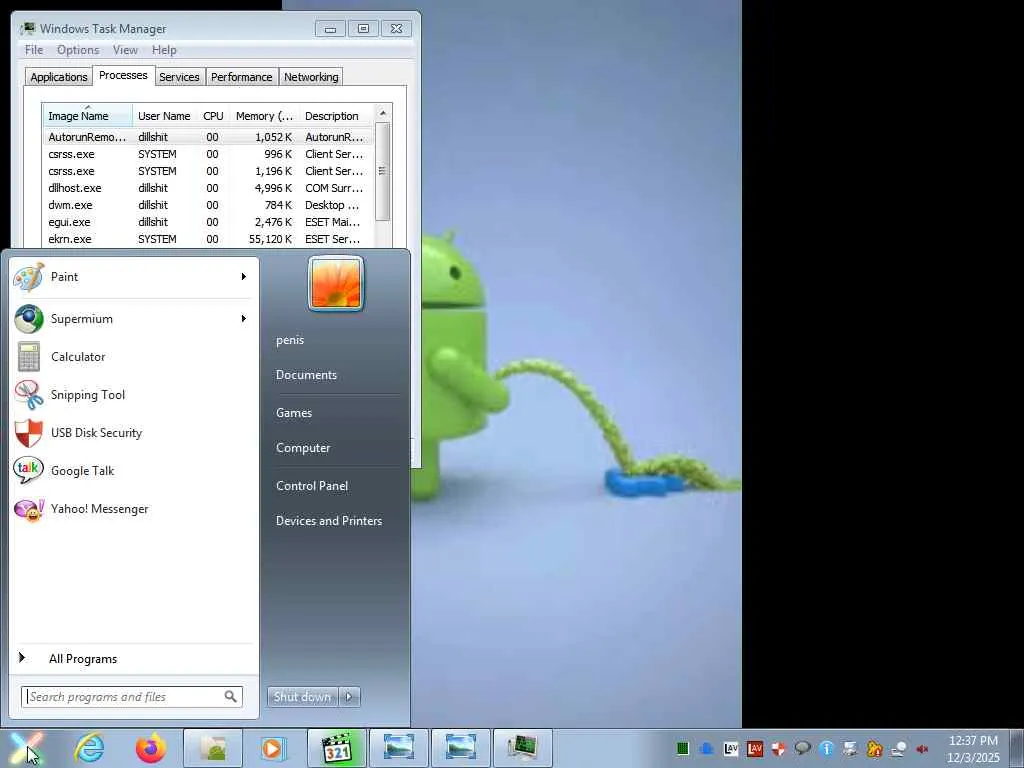Click the Start button on the taskbar
The height and width of the screenshot is (768, 1024).
[x=27, y=747]
